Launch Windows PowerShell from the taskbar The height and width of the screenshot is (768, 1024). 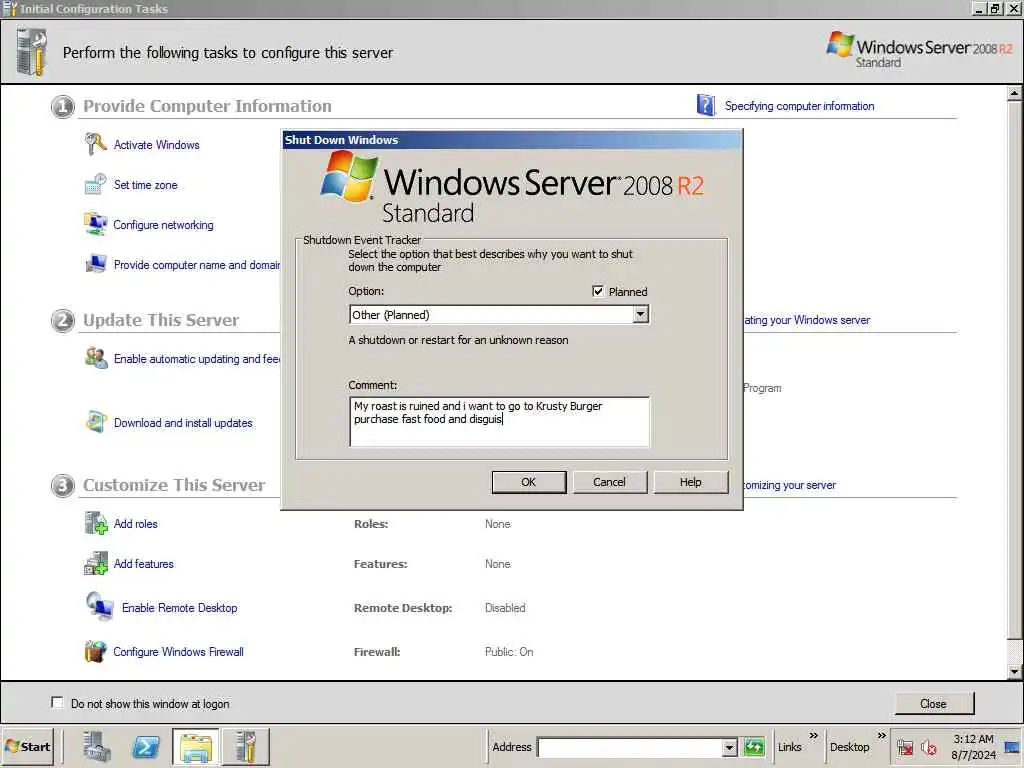pyautogui.click(x=146, y=746)
